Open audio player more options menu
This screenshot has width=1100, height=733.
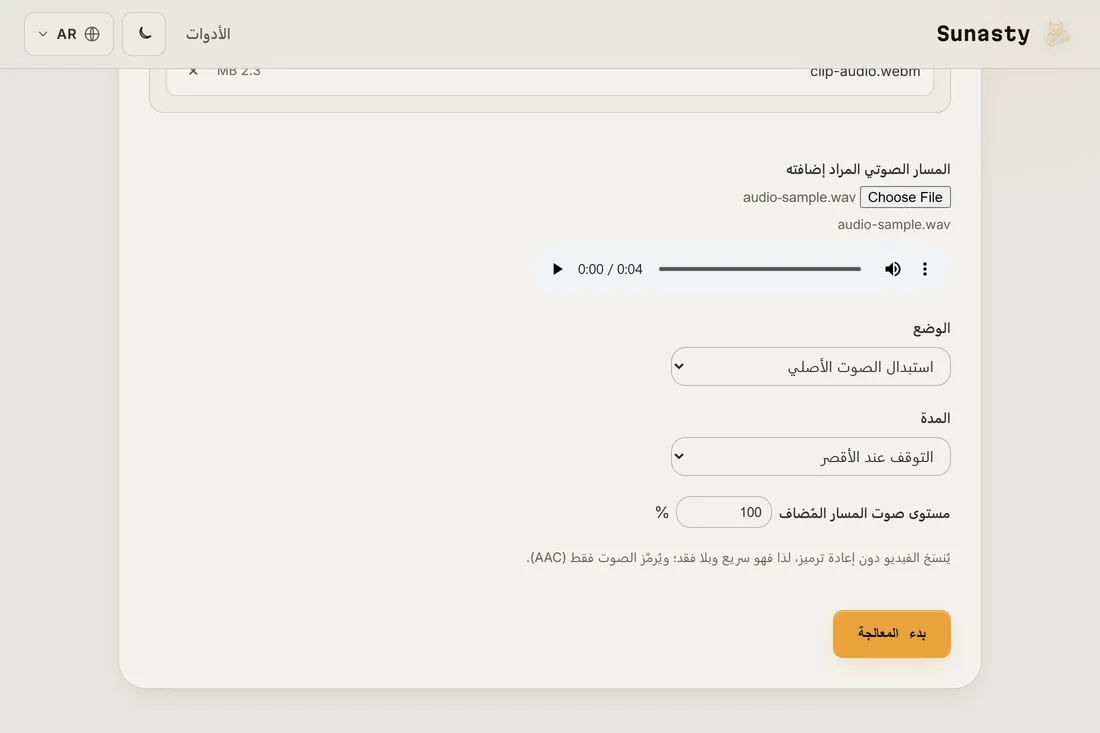(x=925, y=269)
